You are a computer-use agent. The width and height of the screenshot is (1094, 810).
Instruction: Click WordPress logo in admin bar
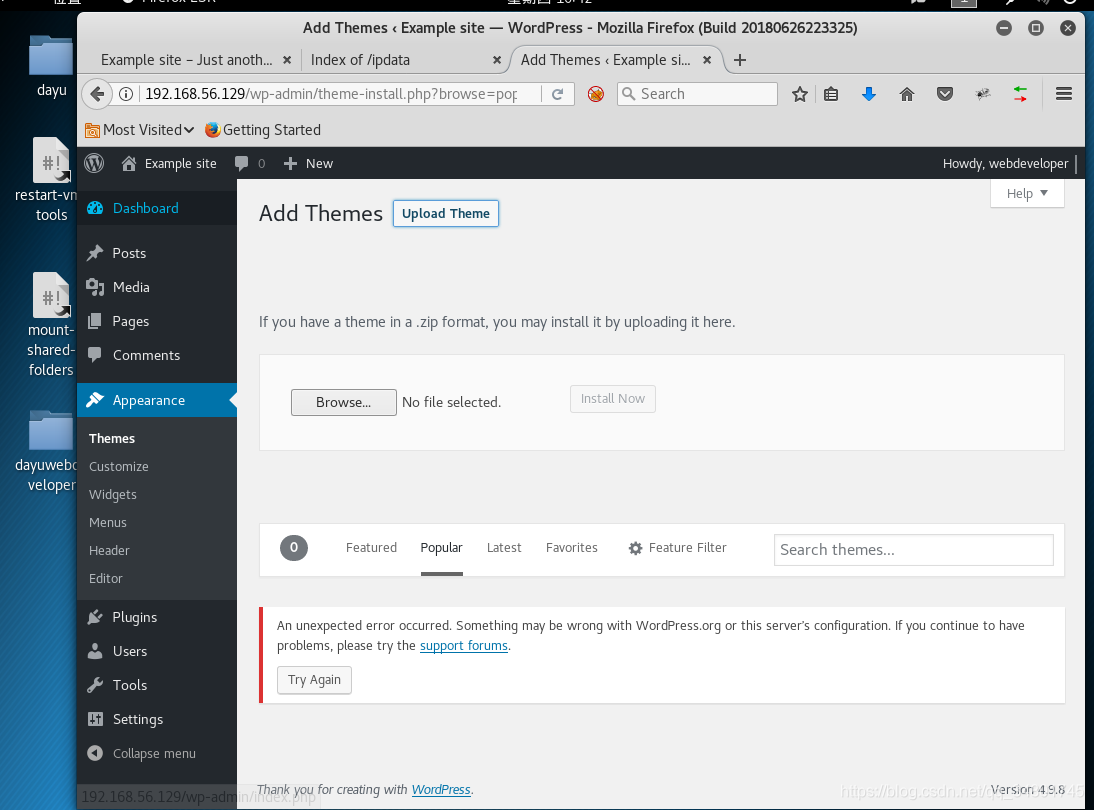94,163
